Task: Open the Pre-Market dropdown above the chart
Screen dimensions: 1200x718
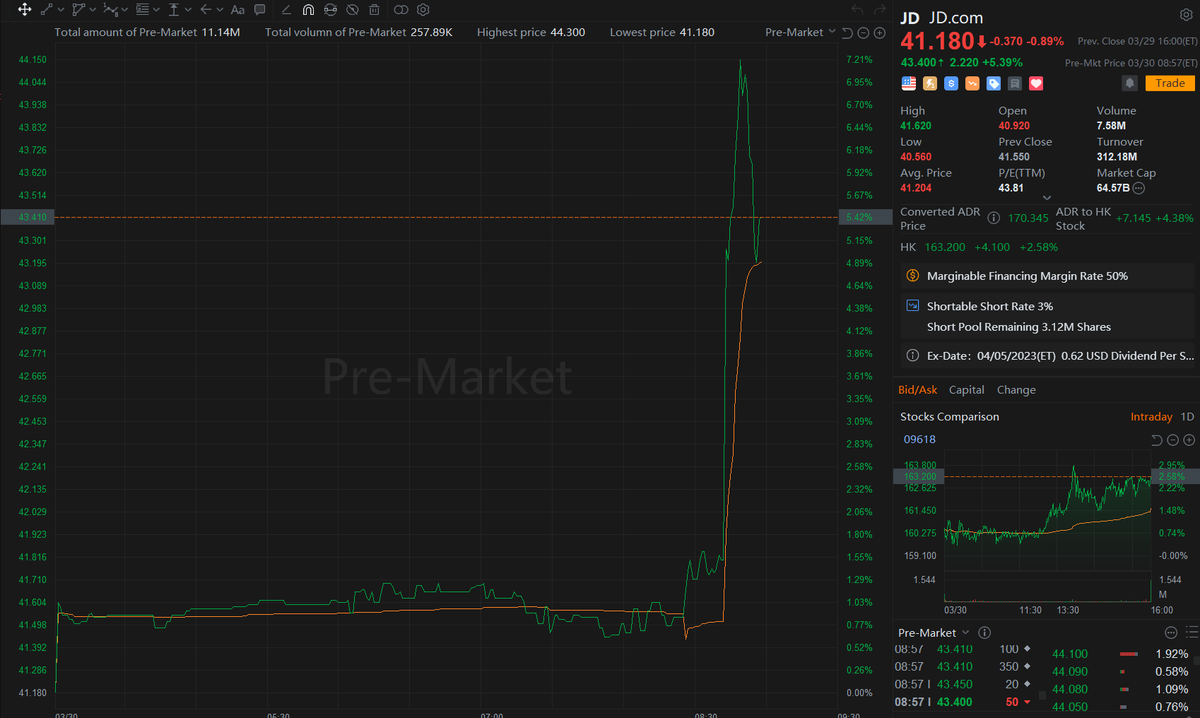Action: [800, 31]
